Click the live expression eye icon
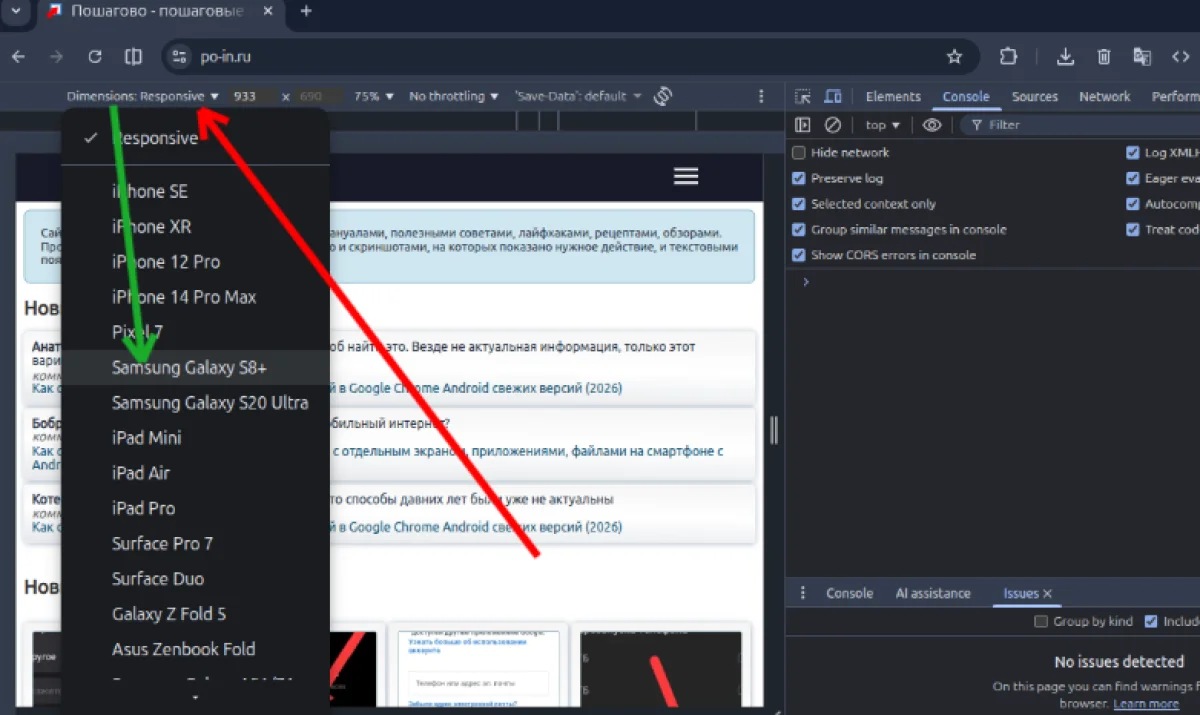1200x715 pixels. click(x=932, y=125)
